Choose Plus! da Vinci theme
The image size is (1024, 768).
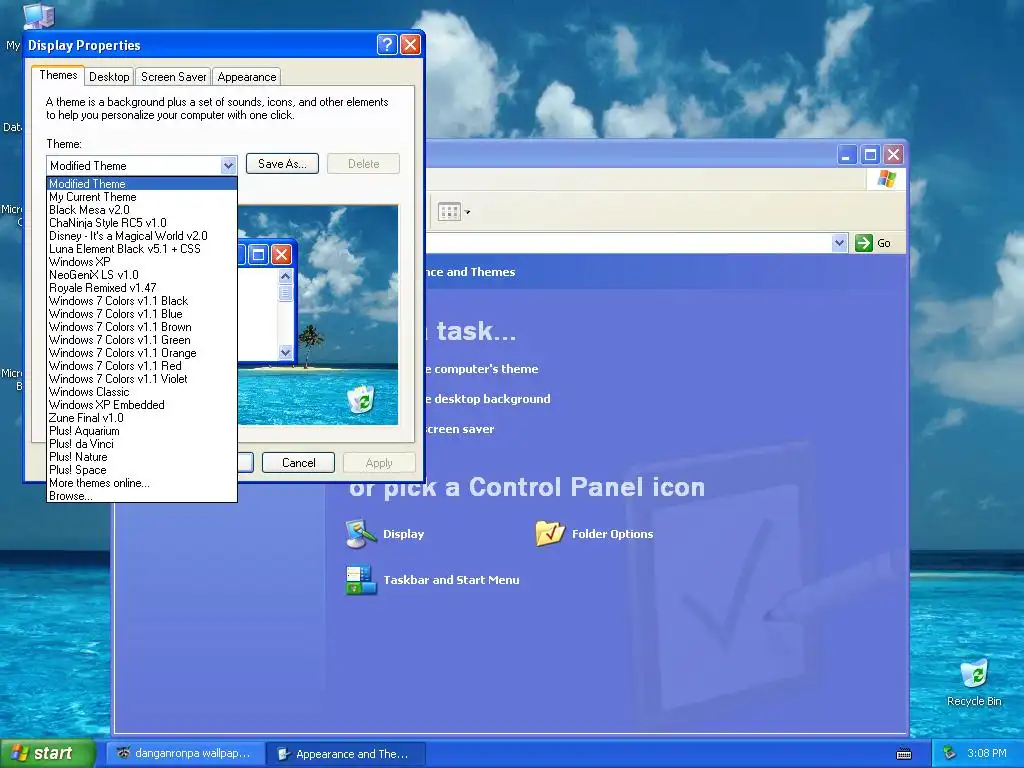(142, 444)
